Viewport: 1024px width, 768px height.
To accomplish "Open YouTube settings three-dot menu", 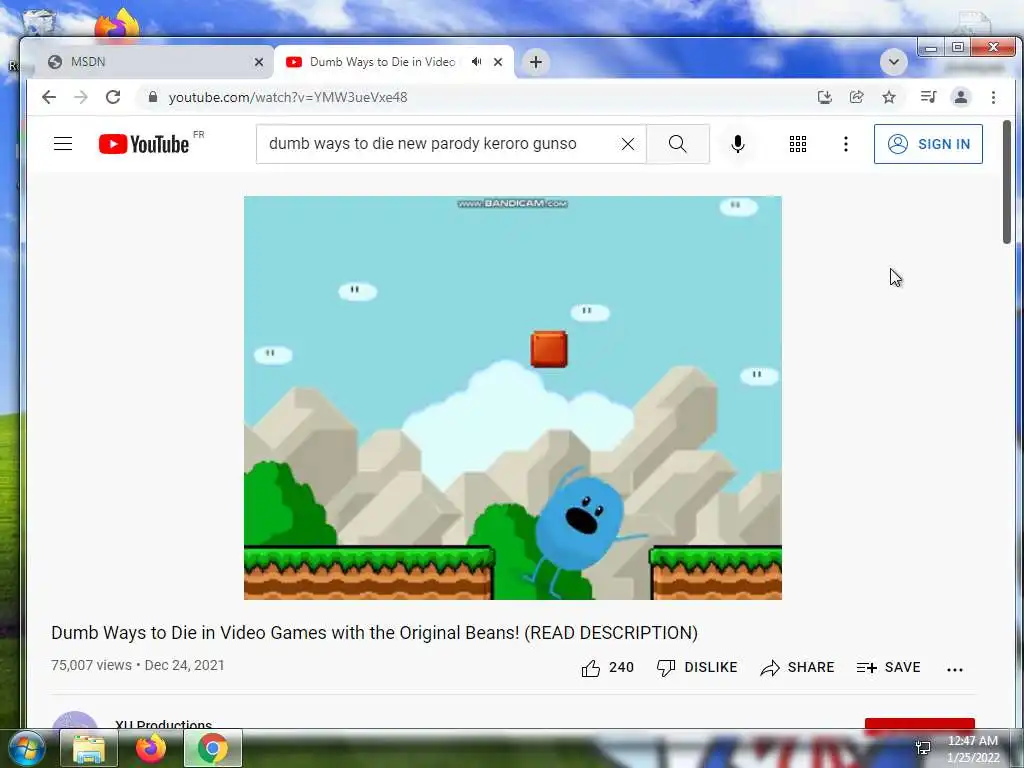I will [846, 144].
